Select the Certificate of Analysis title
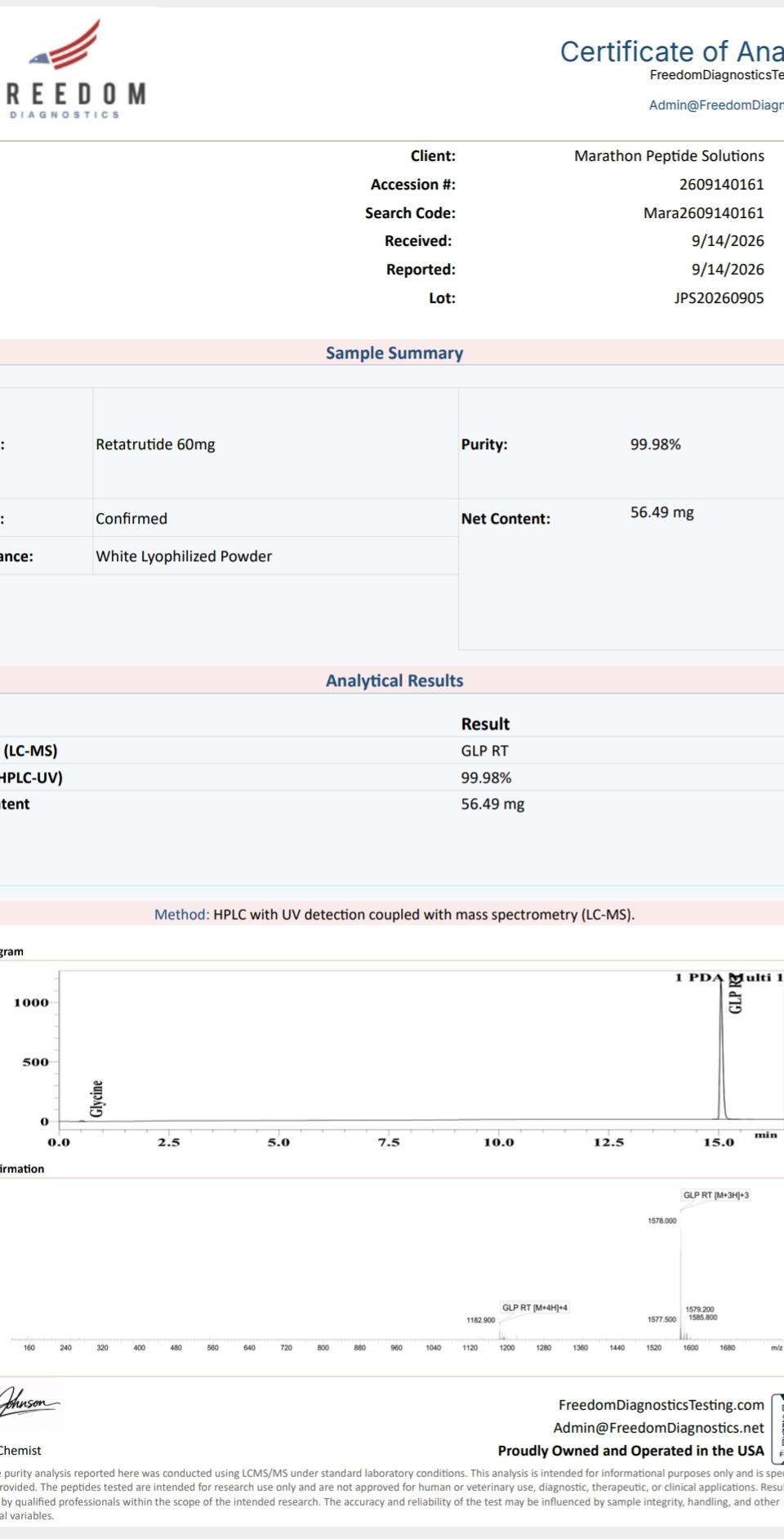 click(671, 51)
